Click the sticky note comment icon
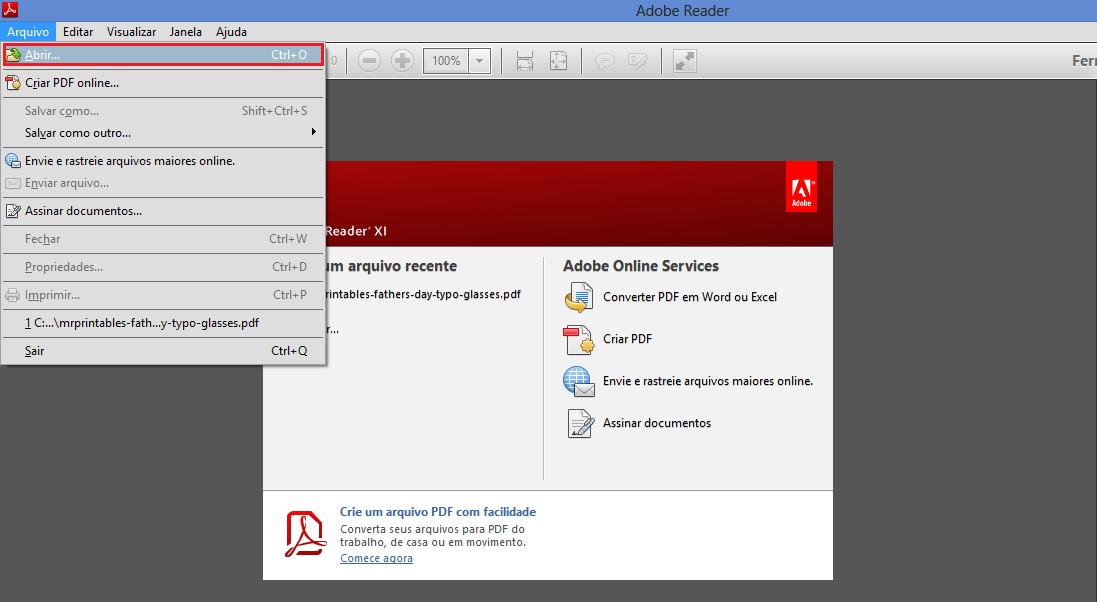 click(604, 61)
